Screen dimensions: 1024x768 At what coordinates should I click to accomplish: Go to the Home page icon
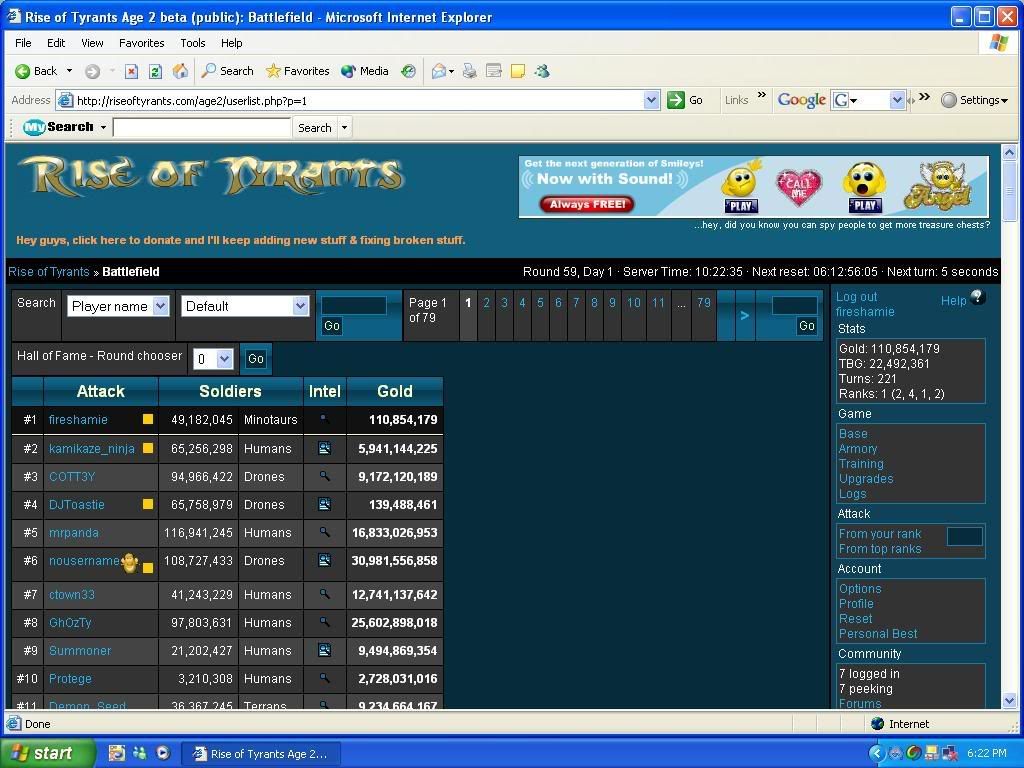pos(180,71)
